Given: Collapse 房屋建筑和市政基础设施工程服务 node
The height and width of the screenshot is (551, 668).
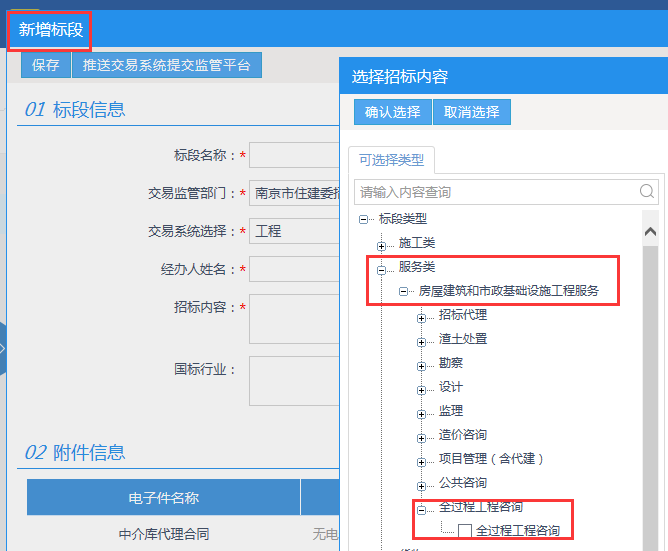Looking at the screenshot, I should [x=401, y=292].
